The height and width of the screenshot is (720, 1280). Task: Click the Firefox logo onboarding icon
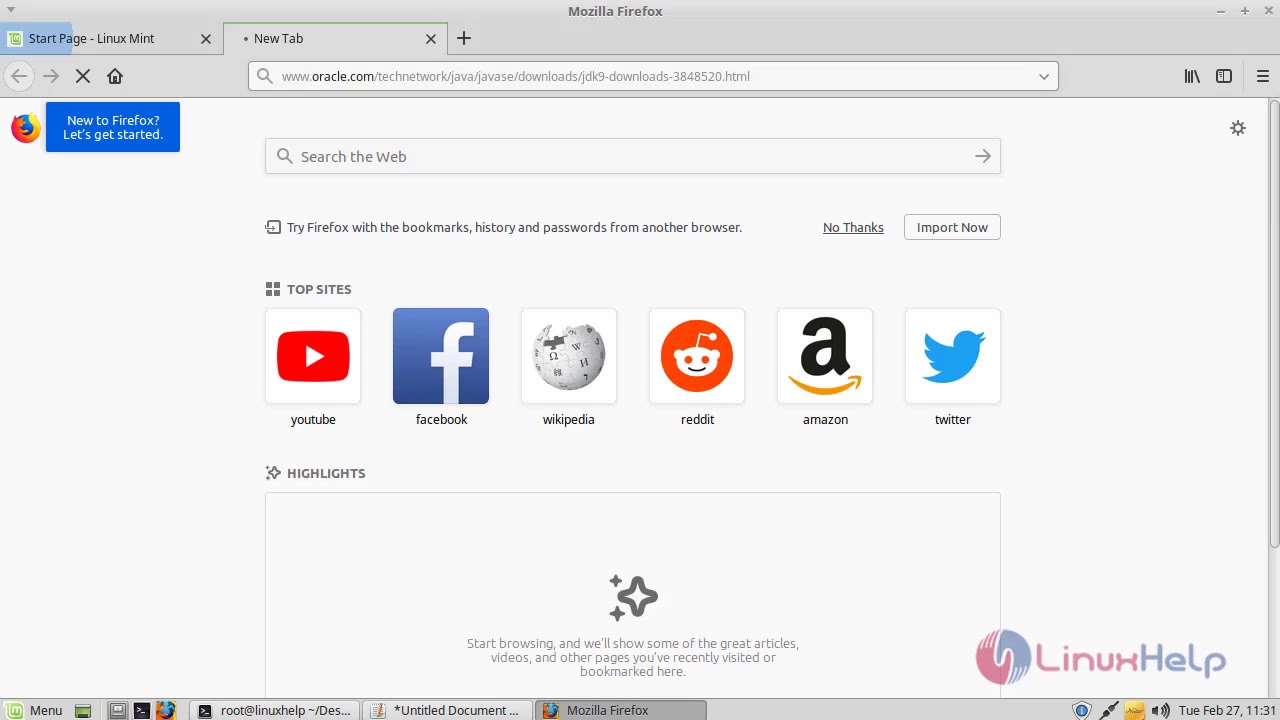(x=26, y=128)
